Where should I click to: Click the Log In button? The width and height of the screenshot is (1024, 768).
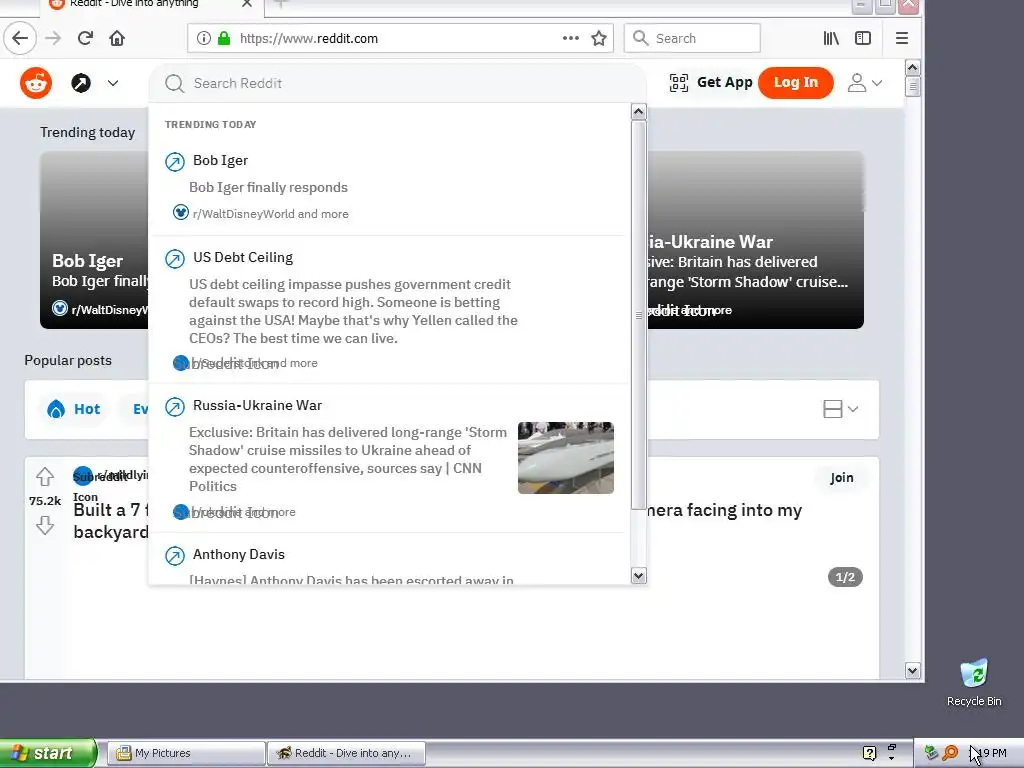pyautogui.click(x=795, y=83)
